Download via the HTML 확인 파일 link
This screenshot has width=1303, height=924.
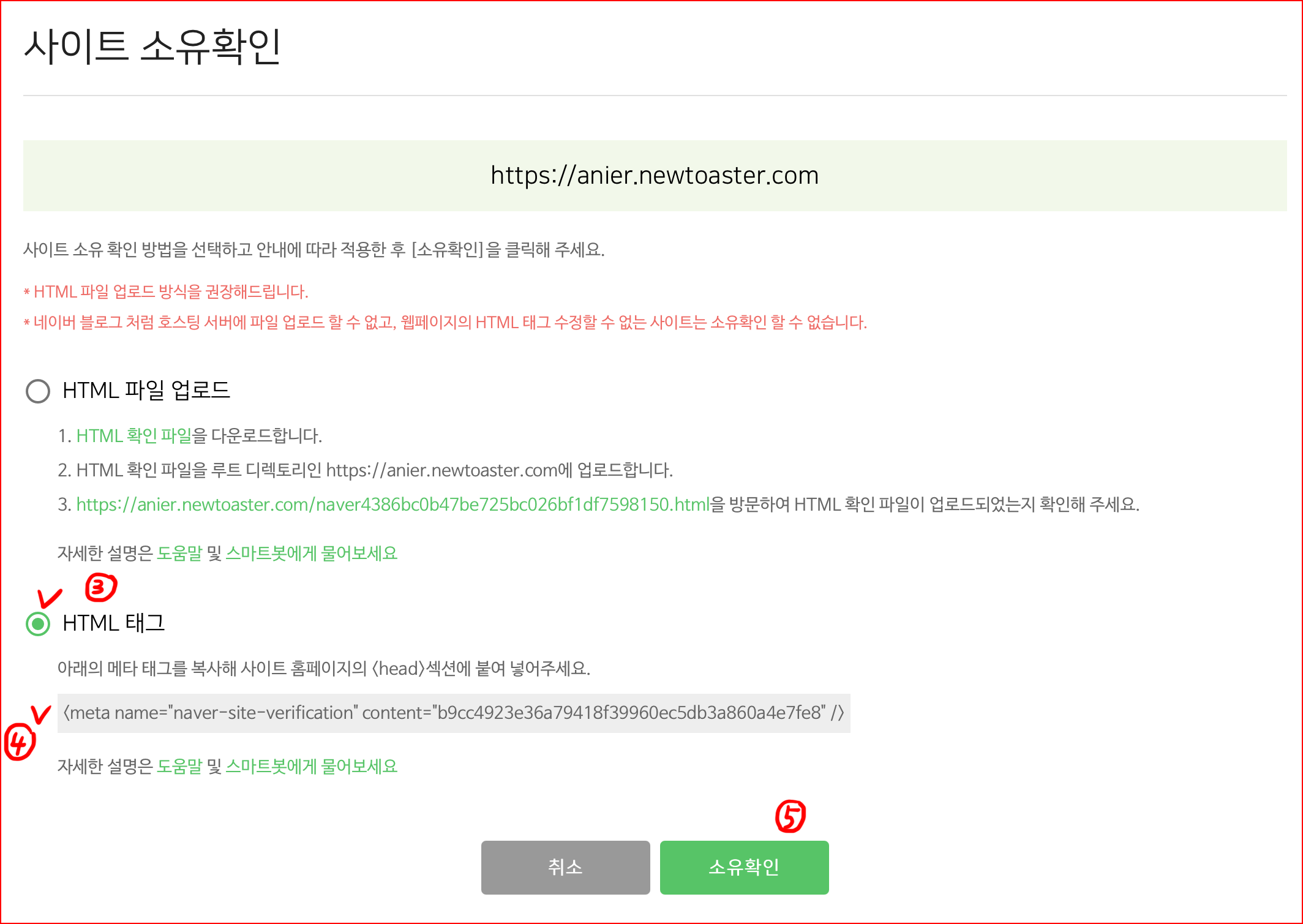(x=134, y=436)
